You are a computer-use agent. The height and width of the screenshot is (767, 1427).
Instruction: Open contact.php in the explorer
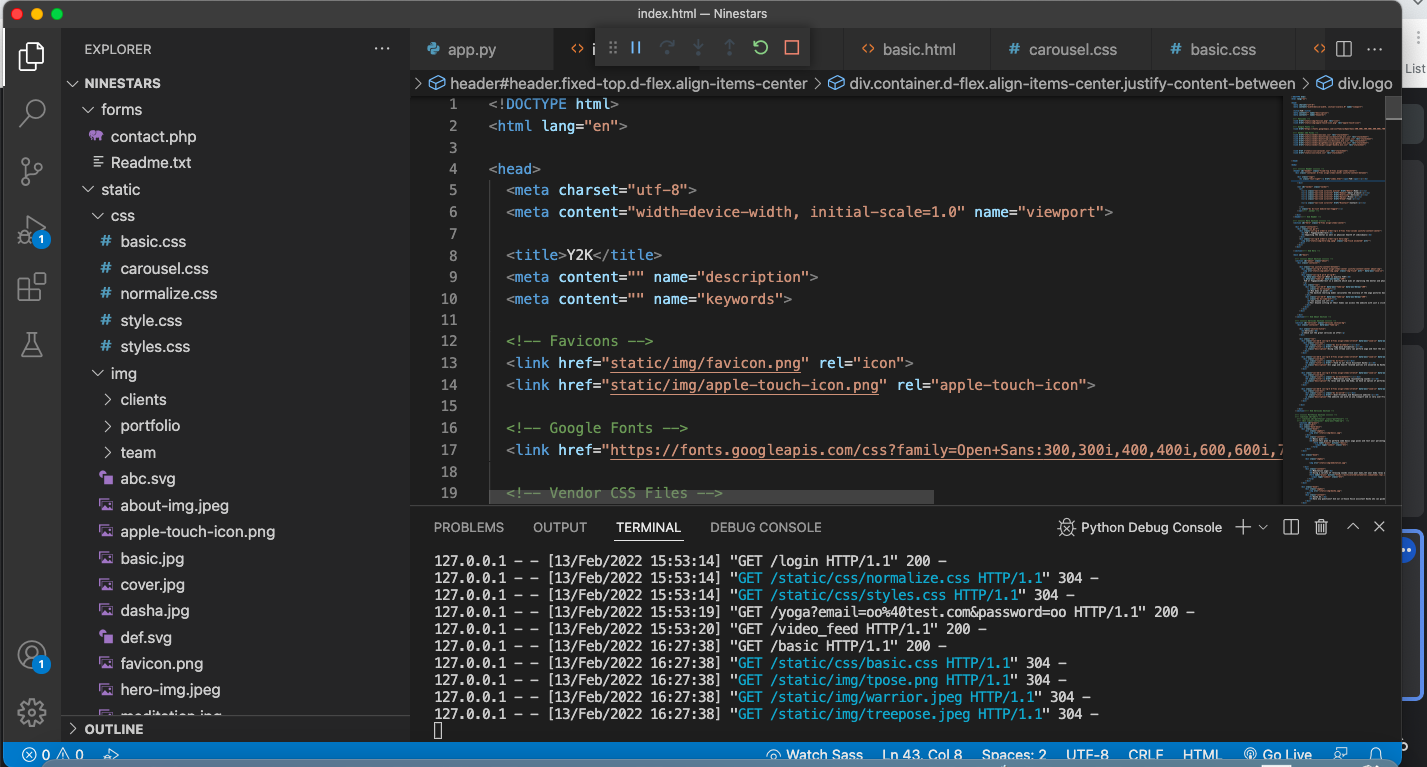pos(153,136)
